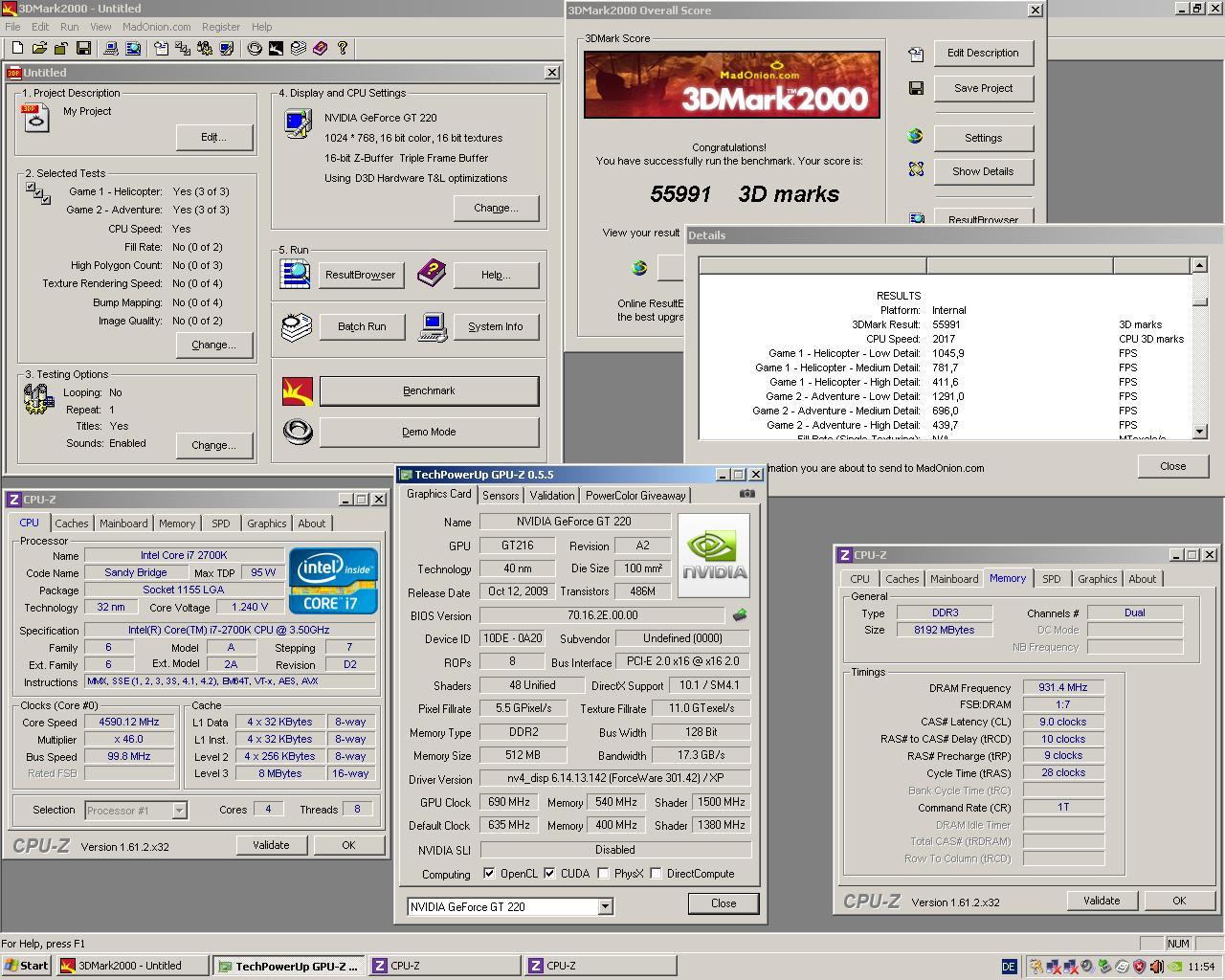Click the red security shield tray icon
Image resolution: width=1225 pixels, height=980 pixels.
click(x=1139, y=967)
